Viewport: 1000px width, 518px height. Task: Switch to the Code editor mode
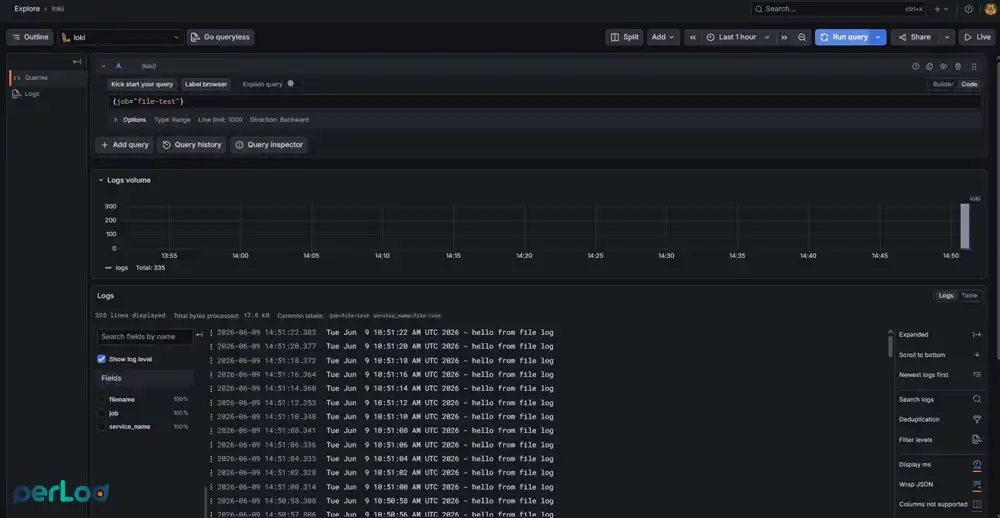[969, 84]
